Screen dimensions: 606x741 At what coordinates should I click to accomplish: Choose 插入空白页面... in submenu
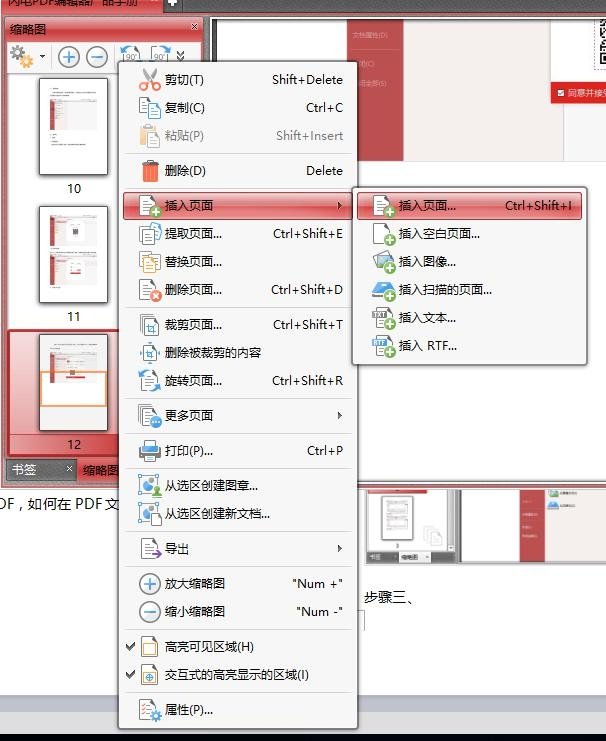469,233
